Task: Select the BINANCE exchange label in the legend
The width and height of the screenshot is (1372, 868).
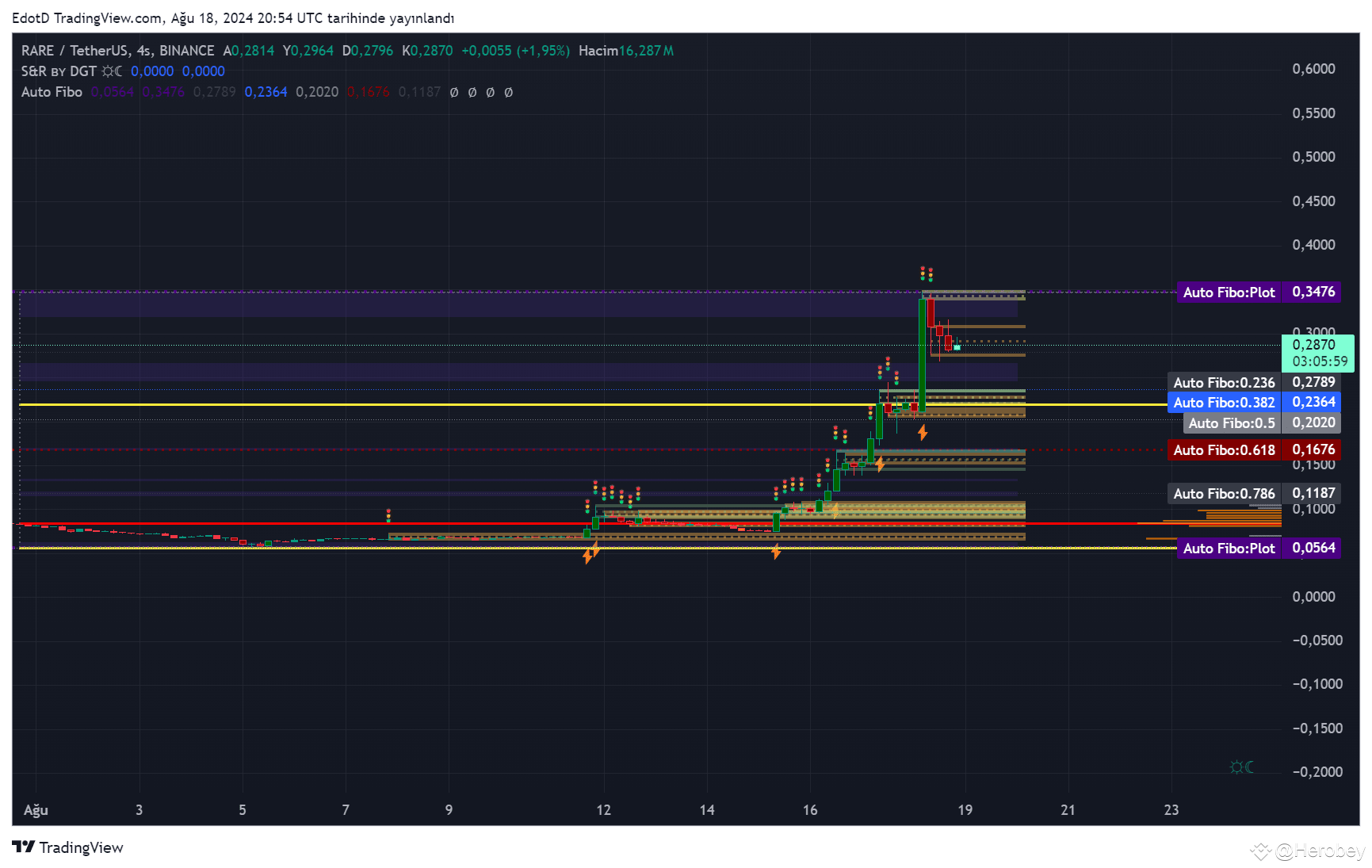Action: pos(187,50)
